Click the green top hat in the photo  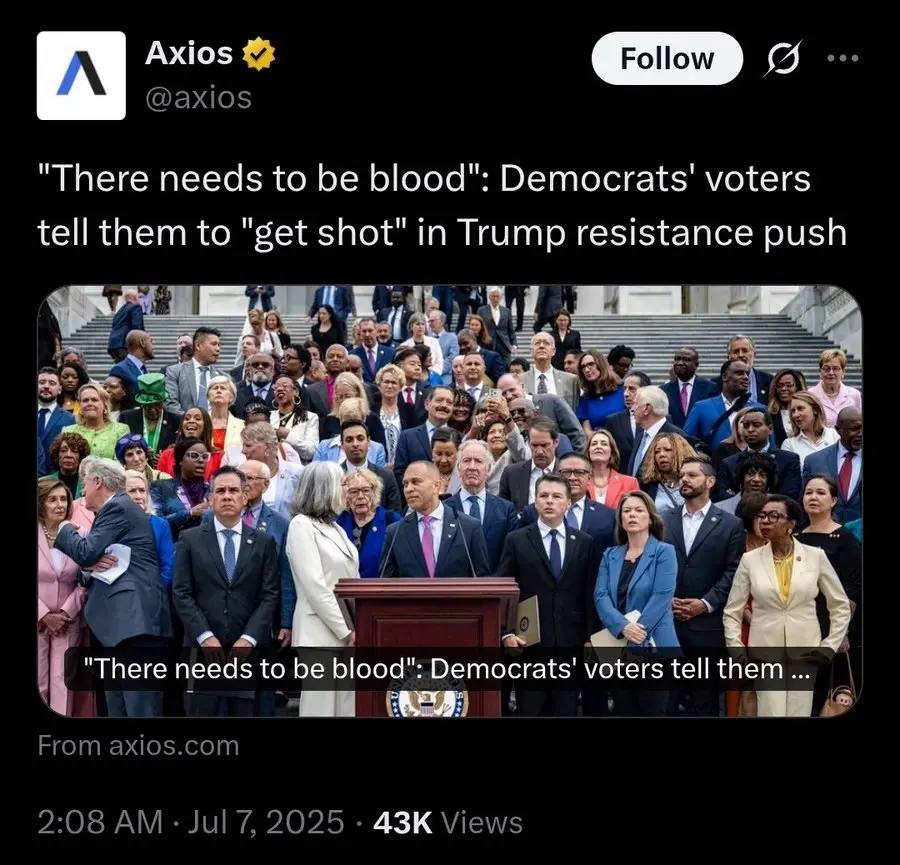click(151, 389)
